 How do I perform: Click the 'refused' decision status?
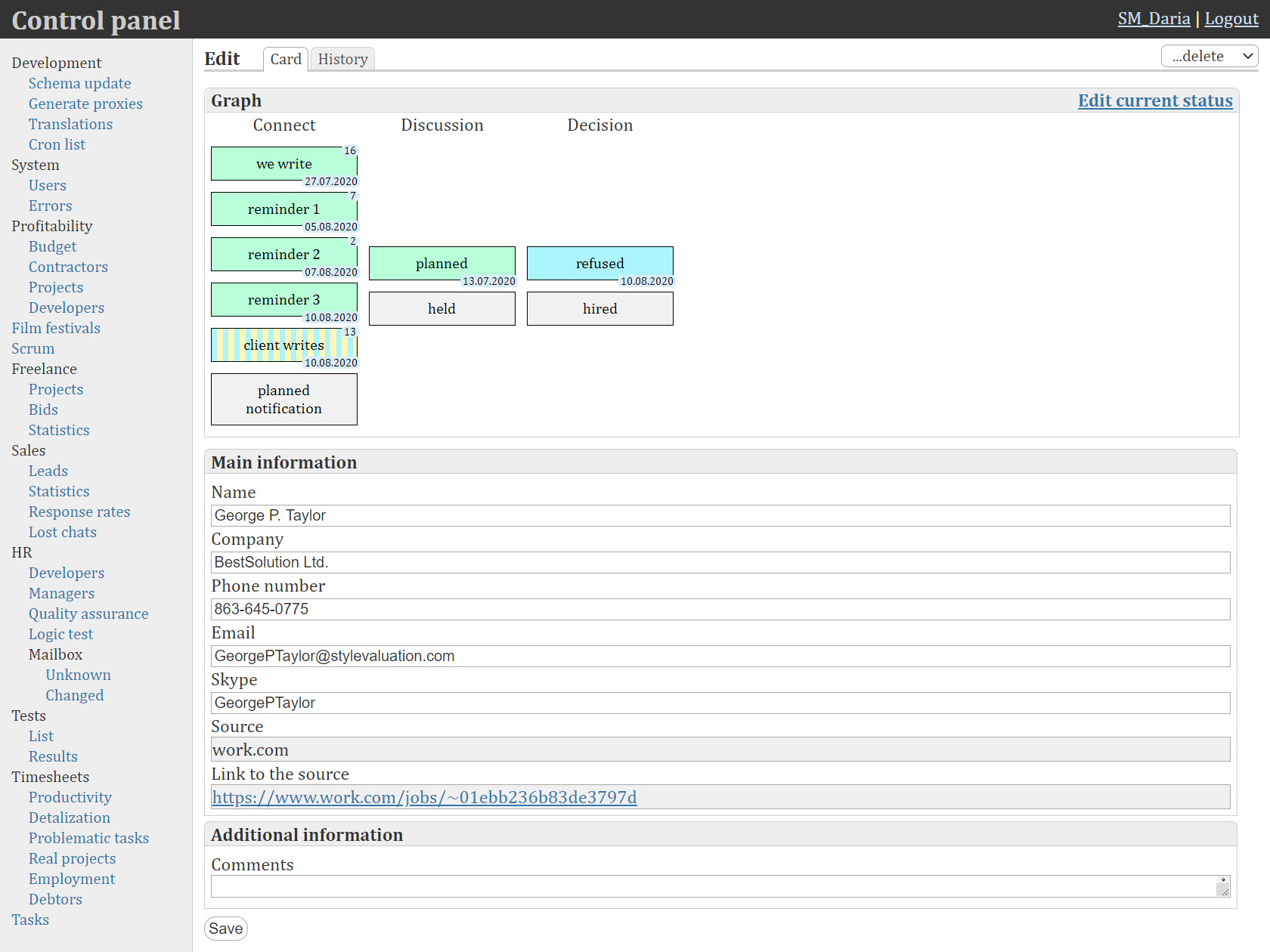(599, 264)
